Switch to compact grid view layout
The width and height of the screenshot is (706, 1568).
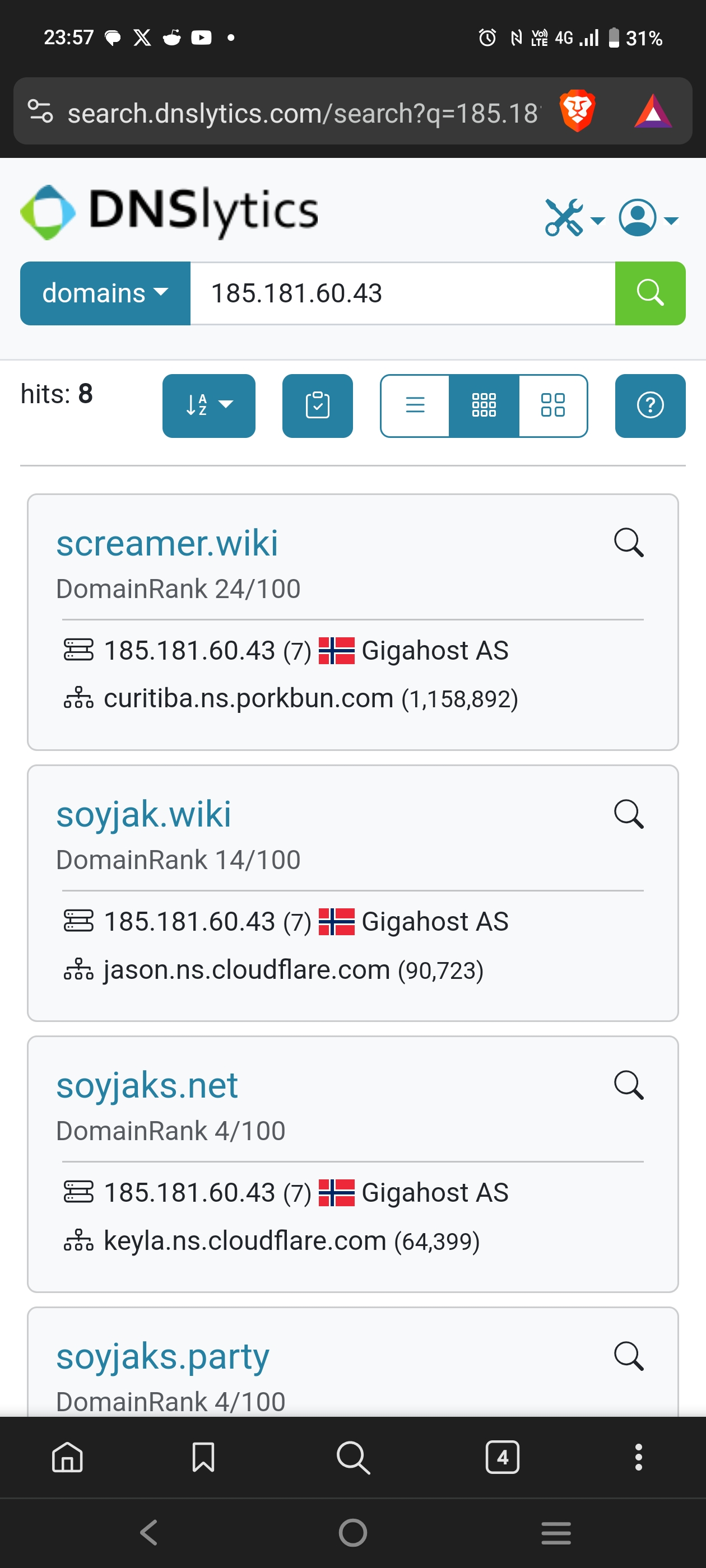point(484,405)
